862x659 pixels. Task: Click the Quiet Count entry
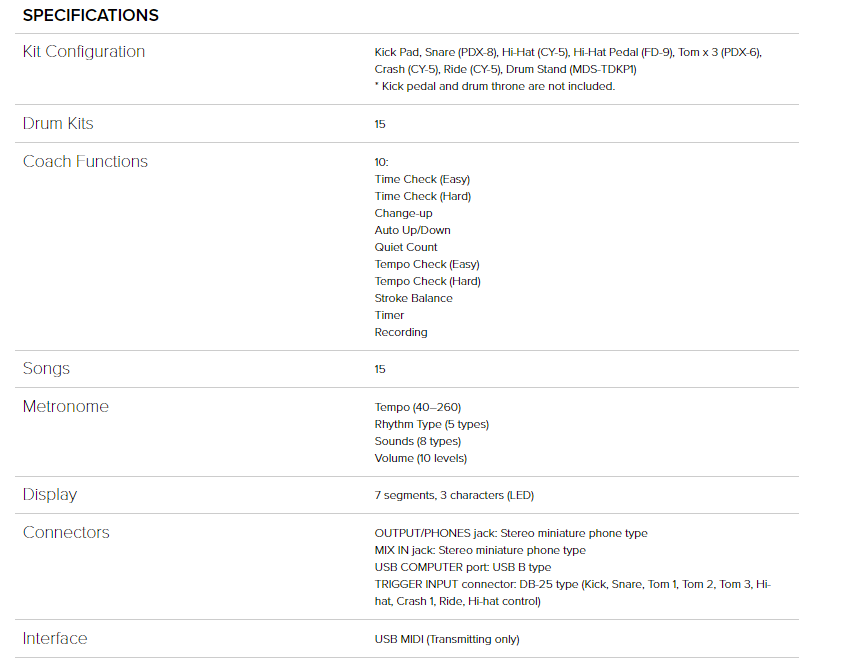406,247
